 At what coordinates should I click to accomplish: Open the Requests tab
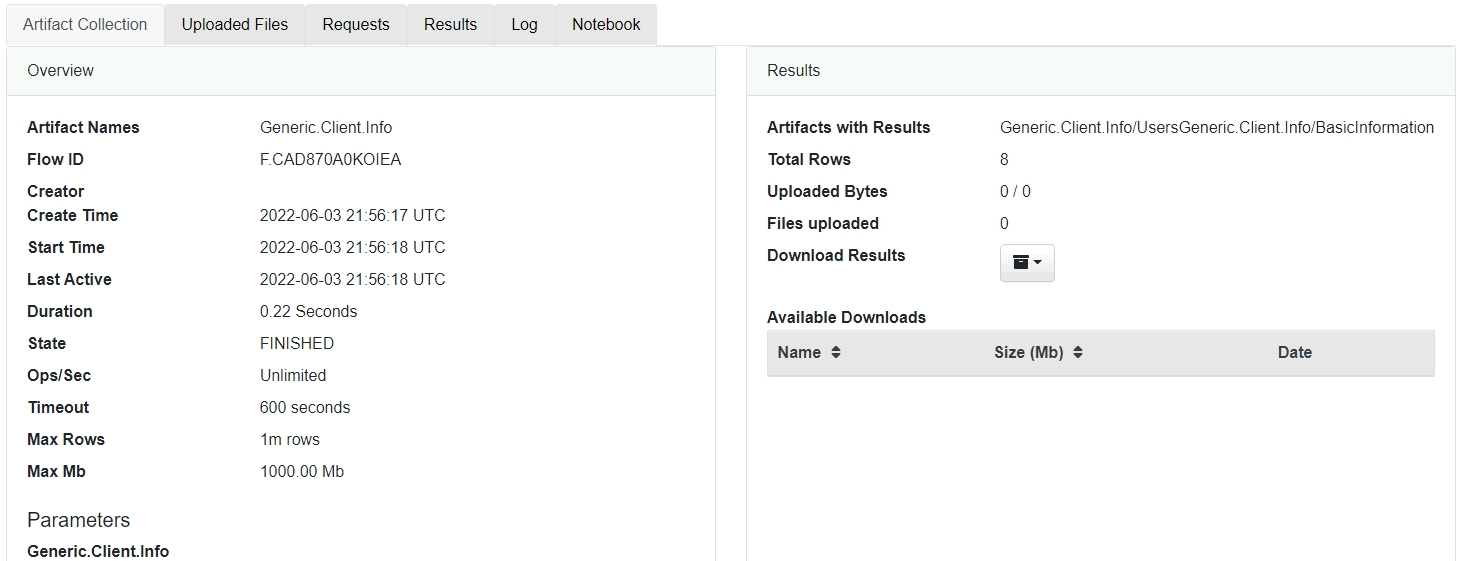click(x=356, y=25)
